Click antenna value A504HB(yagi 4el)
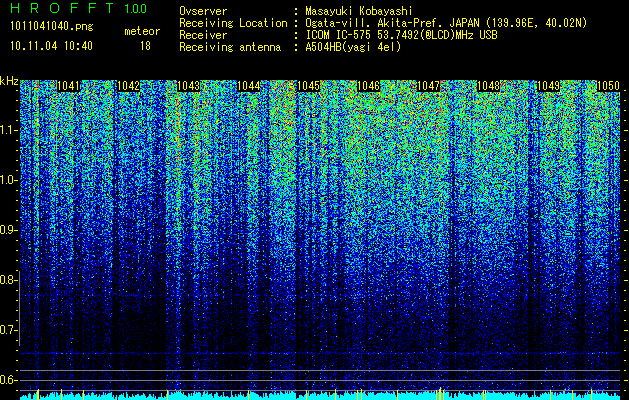The image size is (629, 400). (353, 47)
